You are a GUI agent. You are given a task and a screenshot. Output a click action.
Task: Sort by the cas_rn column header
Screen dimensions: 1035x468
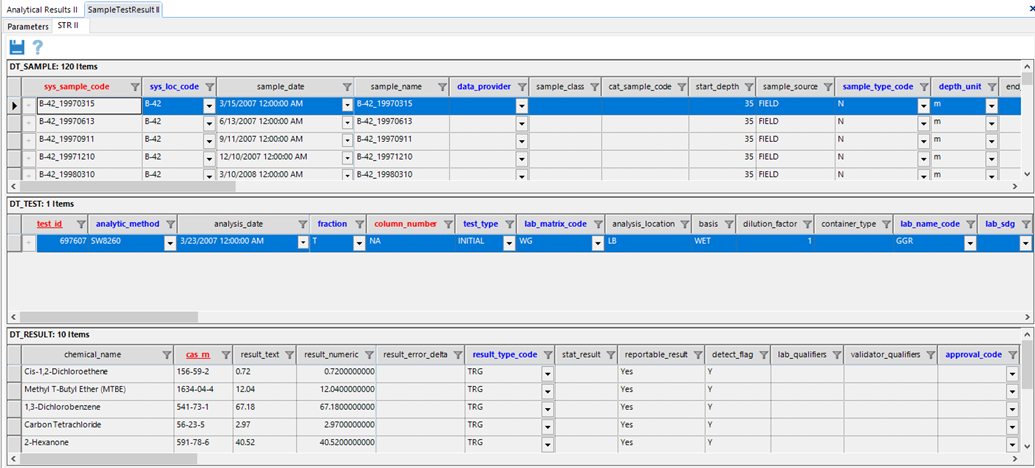[x=198, y=355]
